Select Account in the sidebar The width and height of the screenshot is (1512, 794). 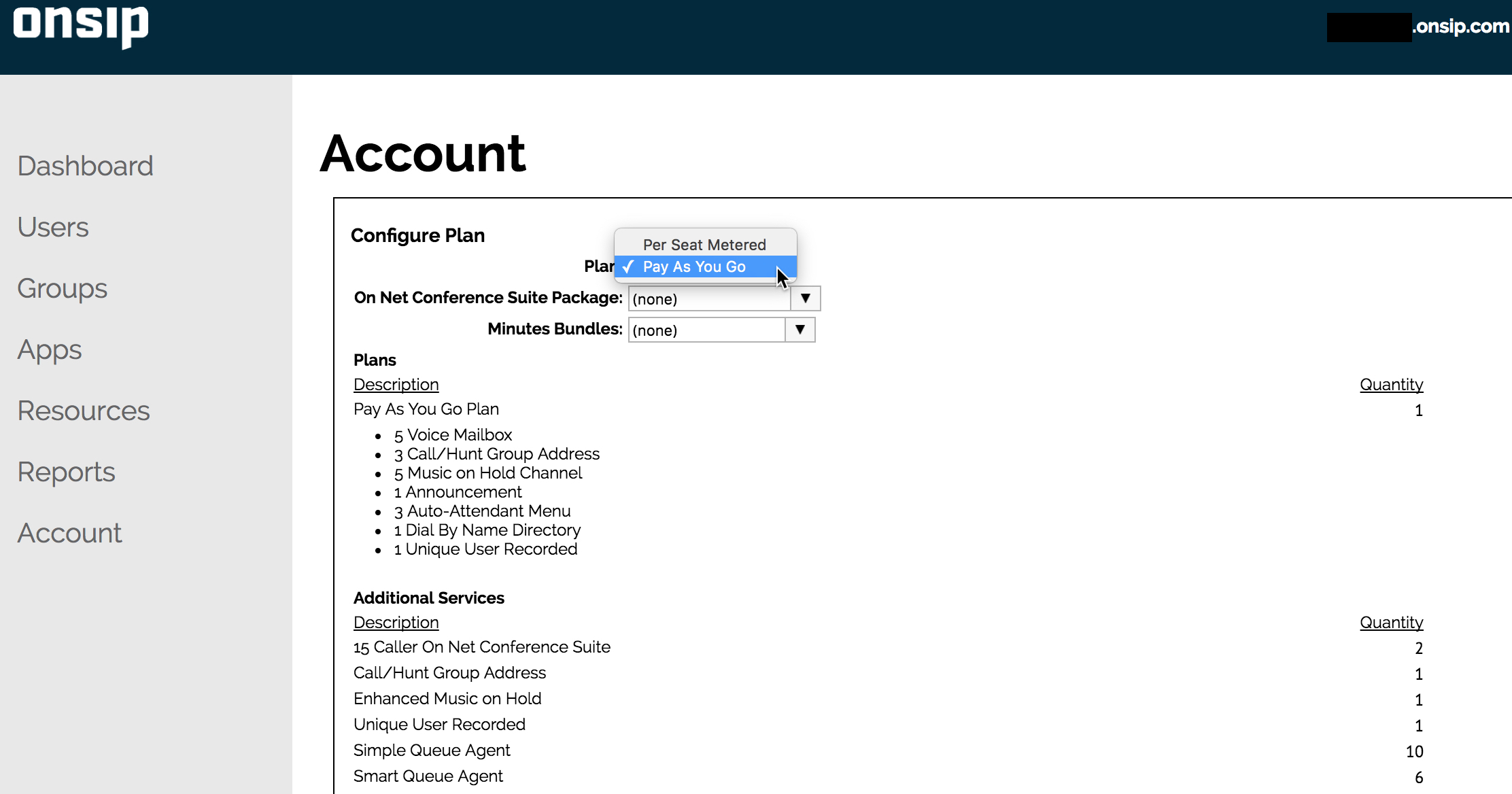point(70,533)
